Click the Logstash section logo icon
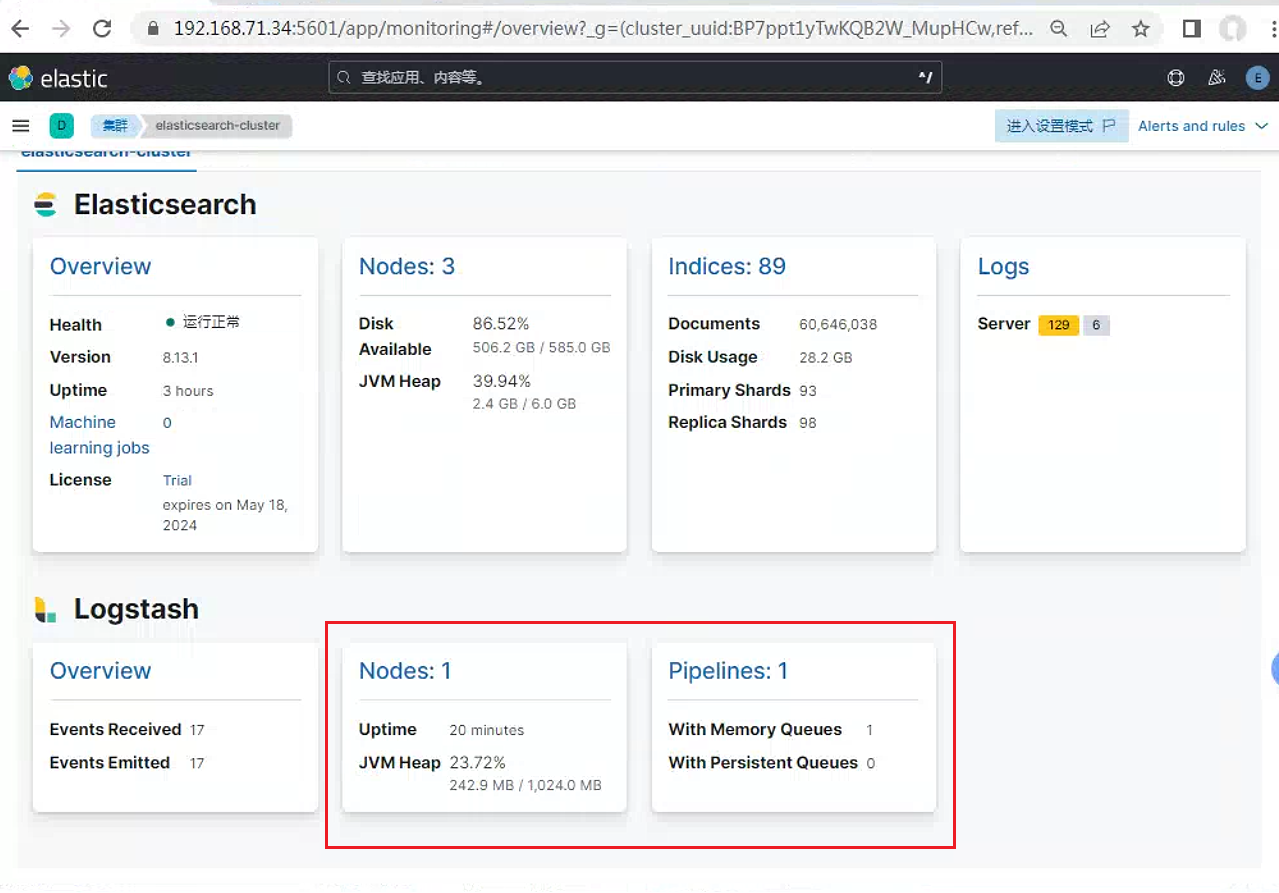1279x893 pixels. pos(46,610)
